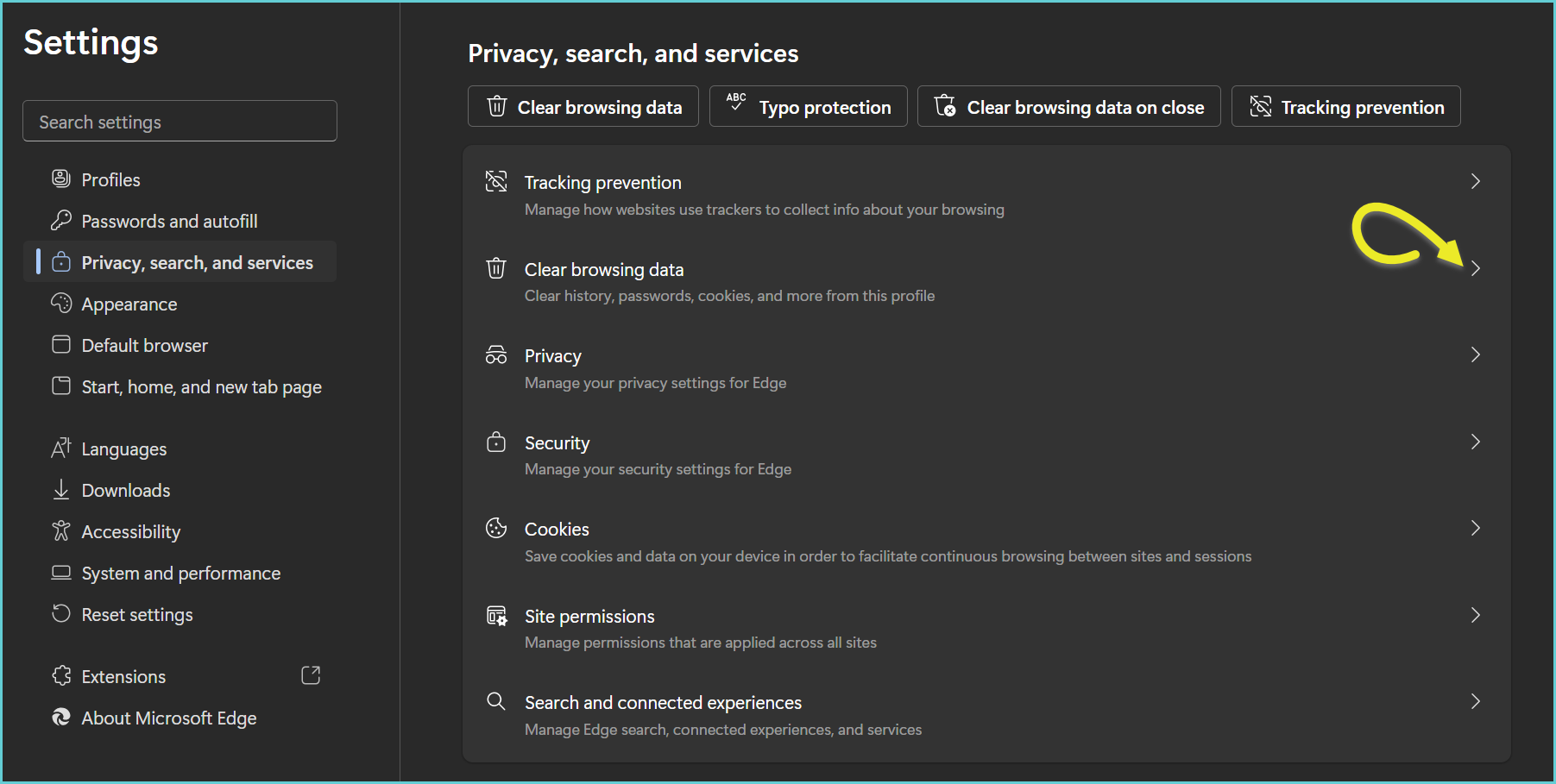Select Privacy, search, and services in sidebar

coord(180,261)
